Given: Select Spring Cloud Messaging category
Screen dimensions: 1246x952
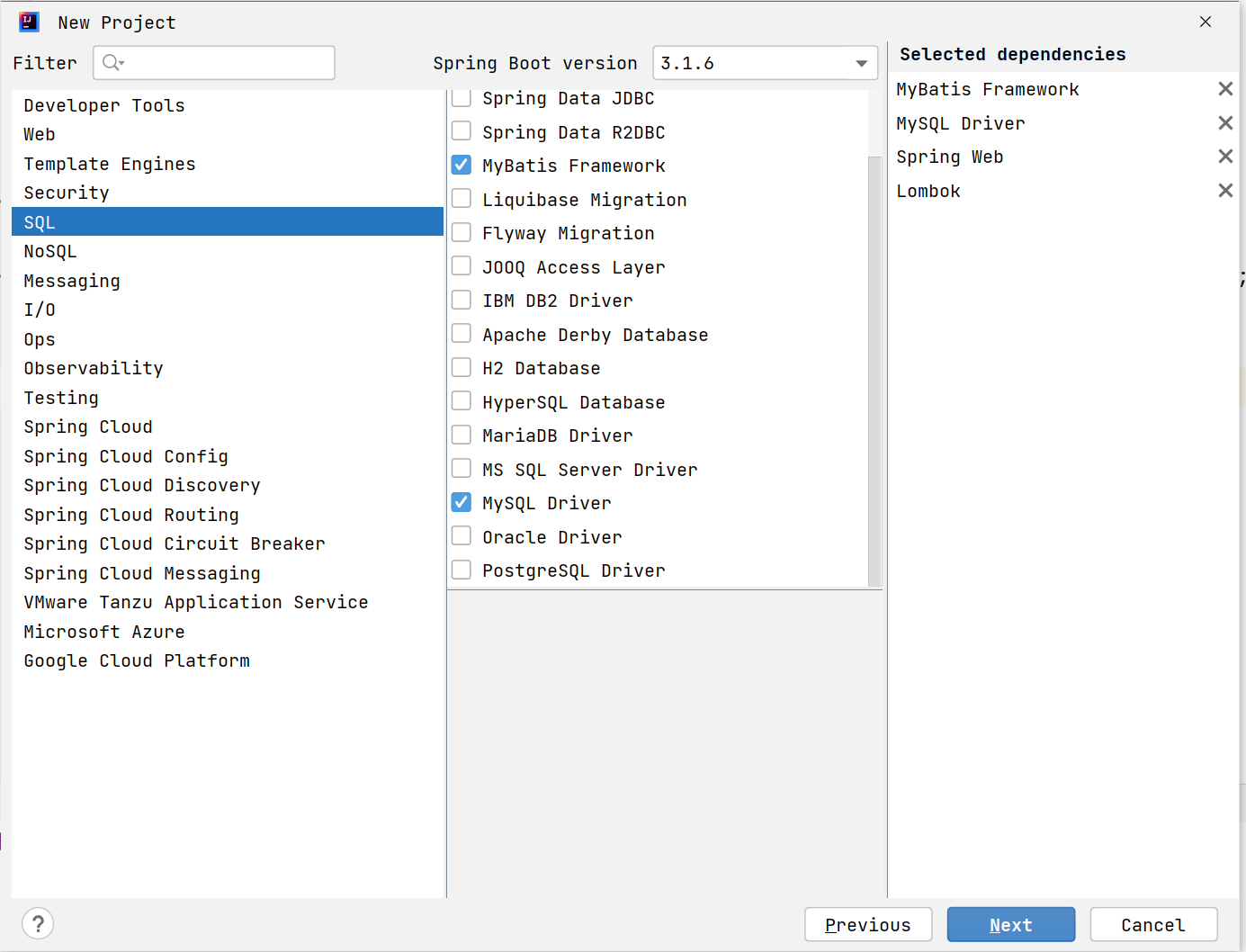Looking at the screenshot, I should [x=228, y=573].
